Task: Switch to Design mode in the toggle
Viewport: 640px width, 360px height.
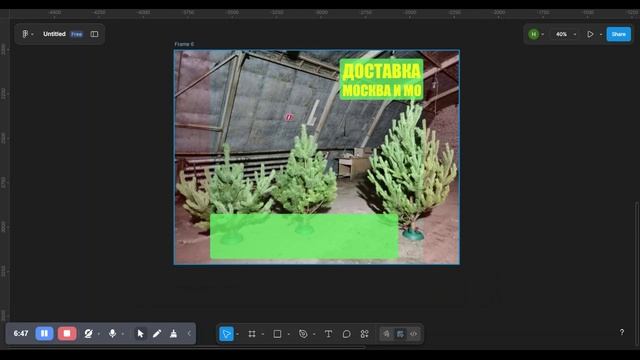Action: pyautogui.click(x=400, y=334)
